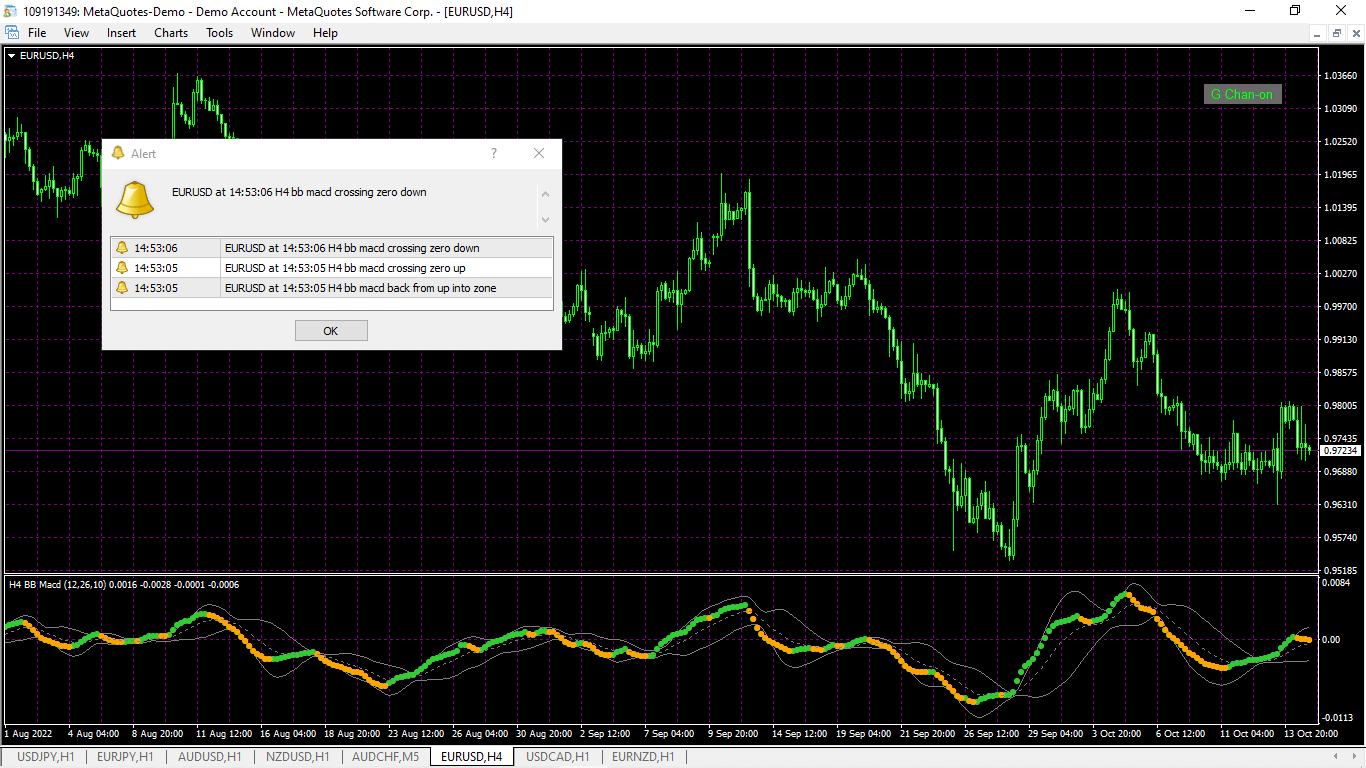Restore the chart child window in menu bar
Image resolution: width=1366 pixels, height=768 pixels.
click(x=1336, y=33)
